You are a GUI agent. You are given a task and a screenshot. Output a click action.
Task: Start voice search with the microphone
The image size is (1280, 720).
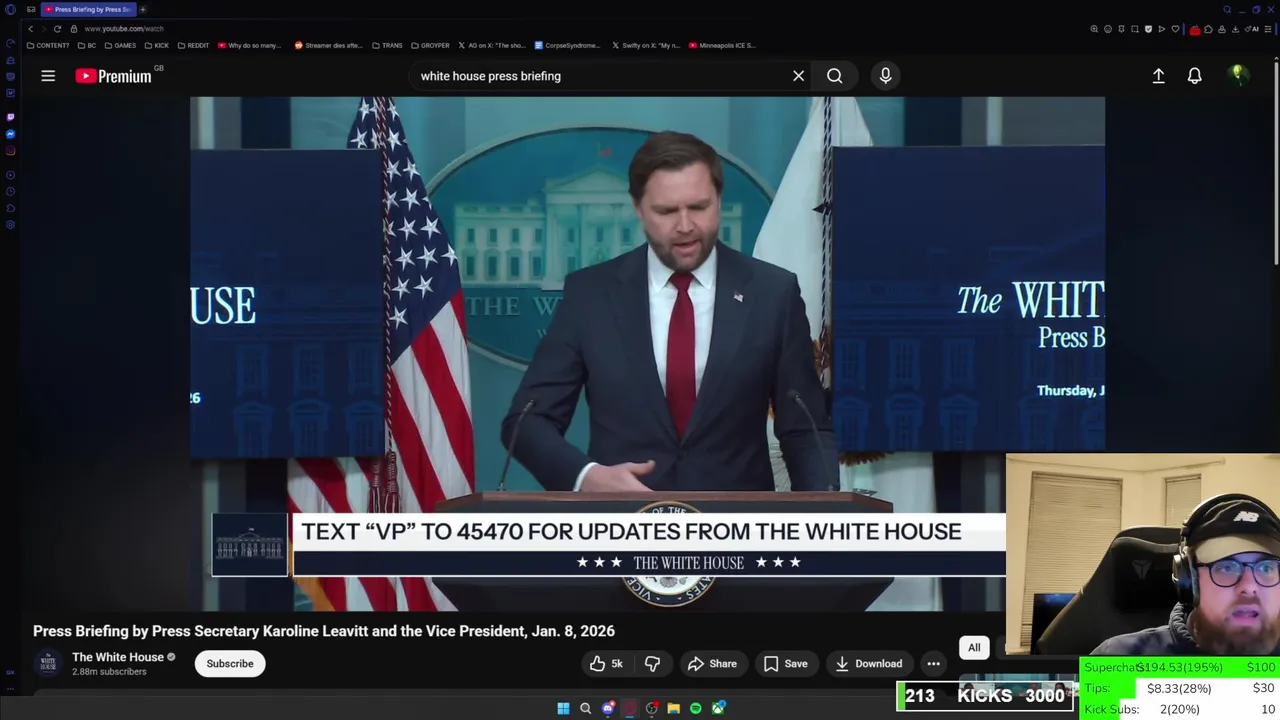885,76
